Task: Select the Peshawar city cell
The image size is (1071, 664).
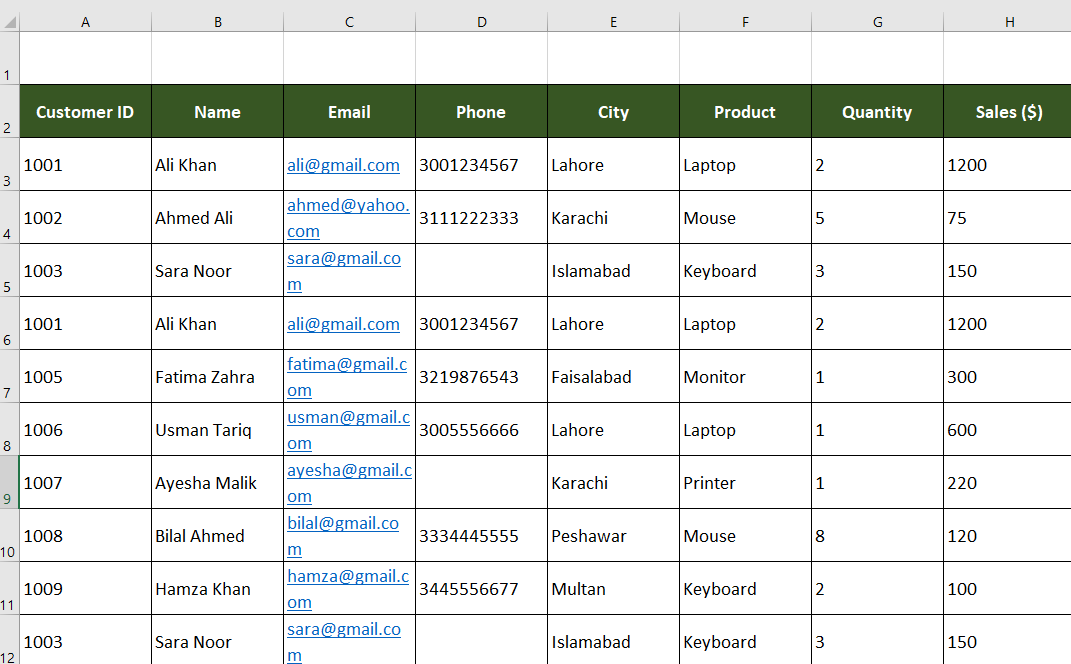Action: click(x=613, y=536)
